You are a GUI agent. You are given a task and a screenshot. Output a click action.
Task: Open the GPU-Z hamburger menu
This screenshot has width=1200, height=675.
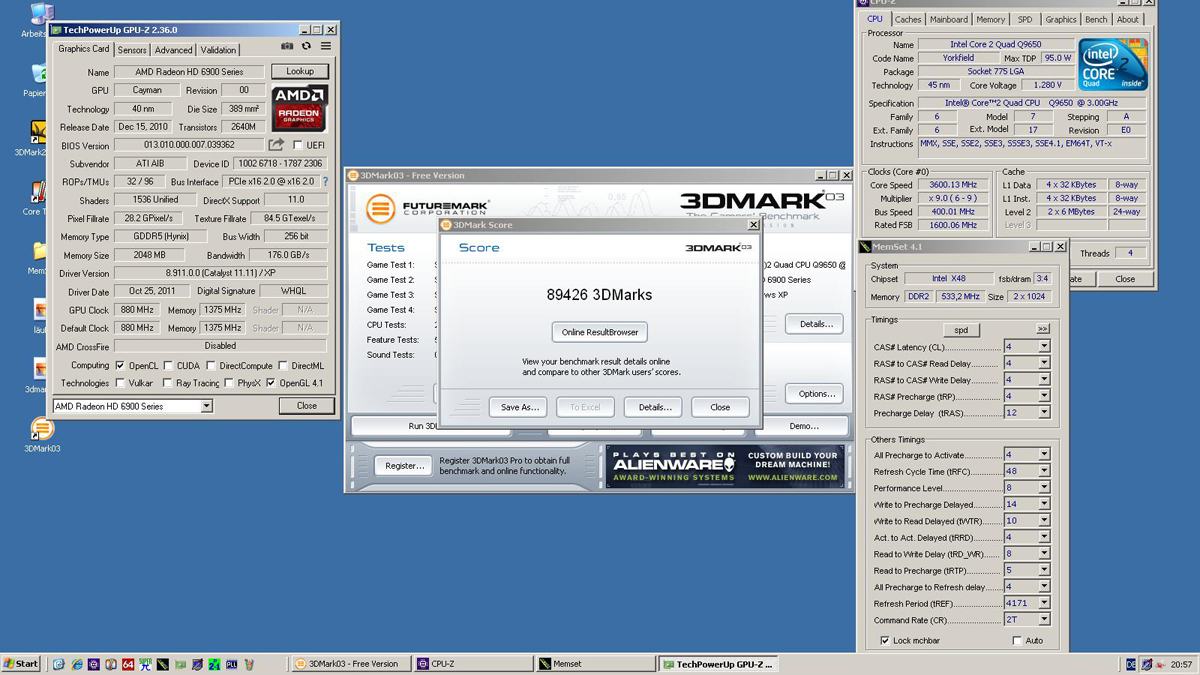(325, 46)
